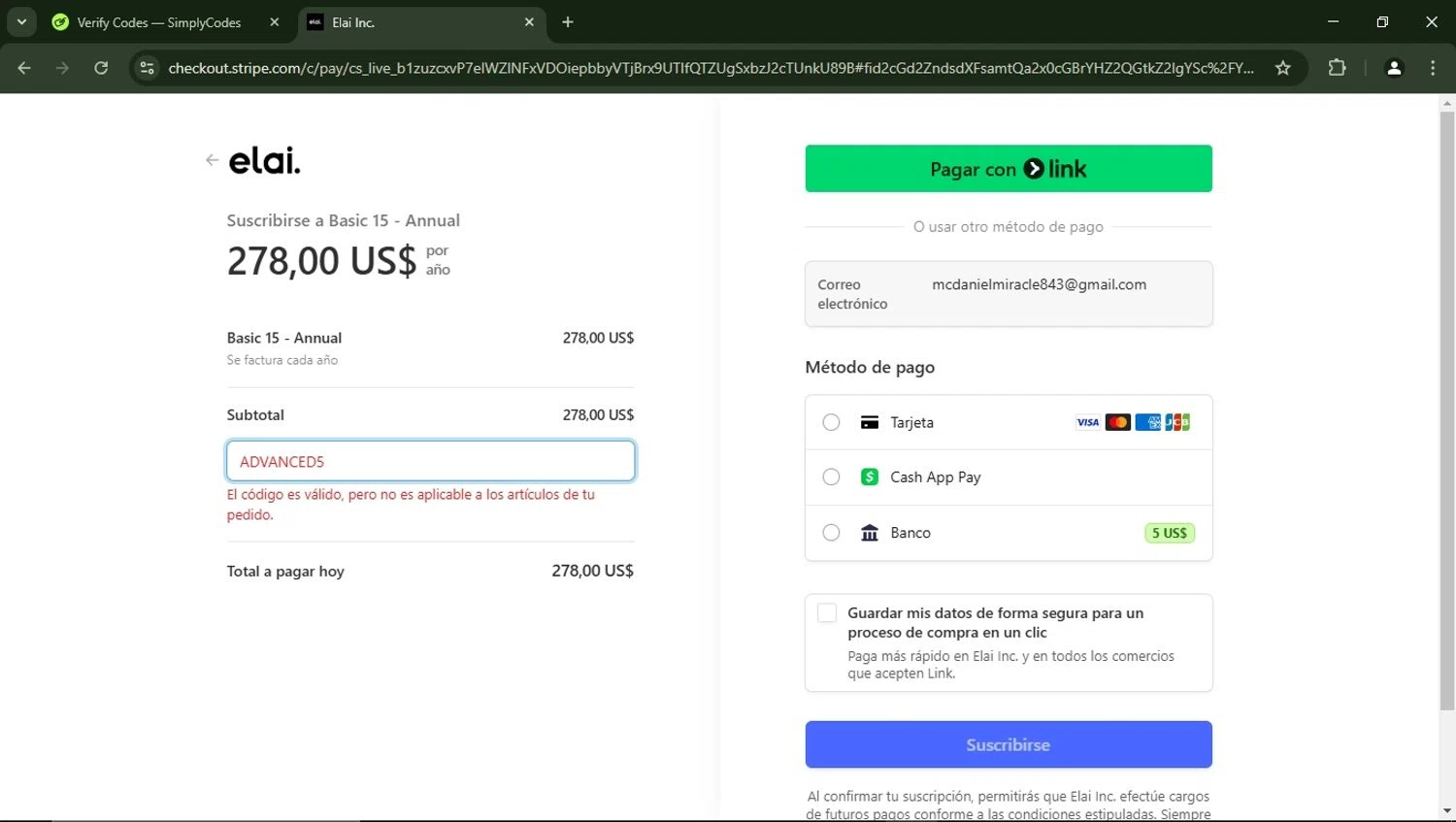Click the Banco label text
This screenshot has height=822, width=1456.
pyautogui.click(x=910, y=533)
